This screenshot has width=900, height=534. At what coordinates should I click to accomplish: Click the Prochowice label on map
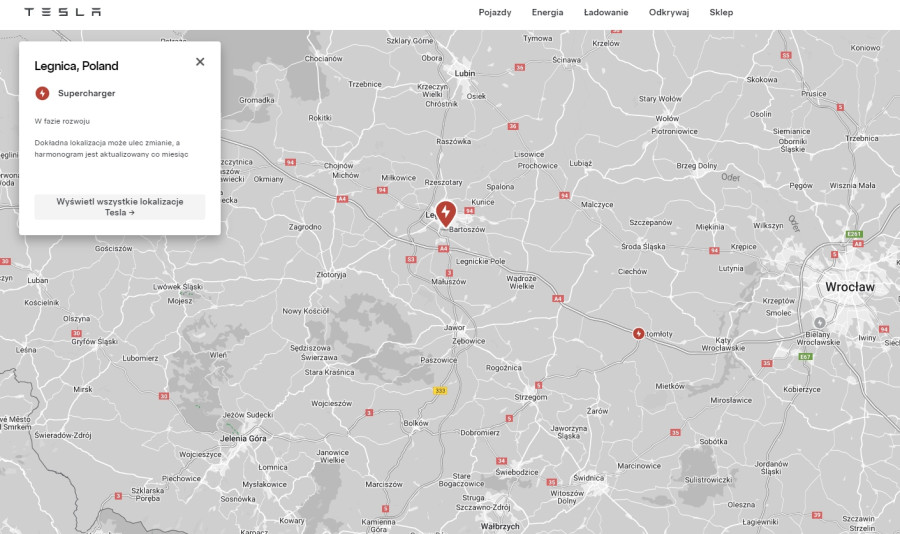(537, 165)
